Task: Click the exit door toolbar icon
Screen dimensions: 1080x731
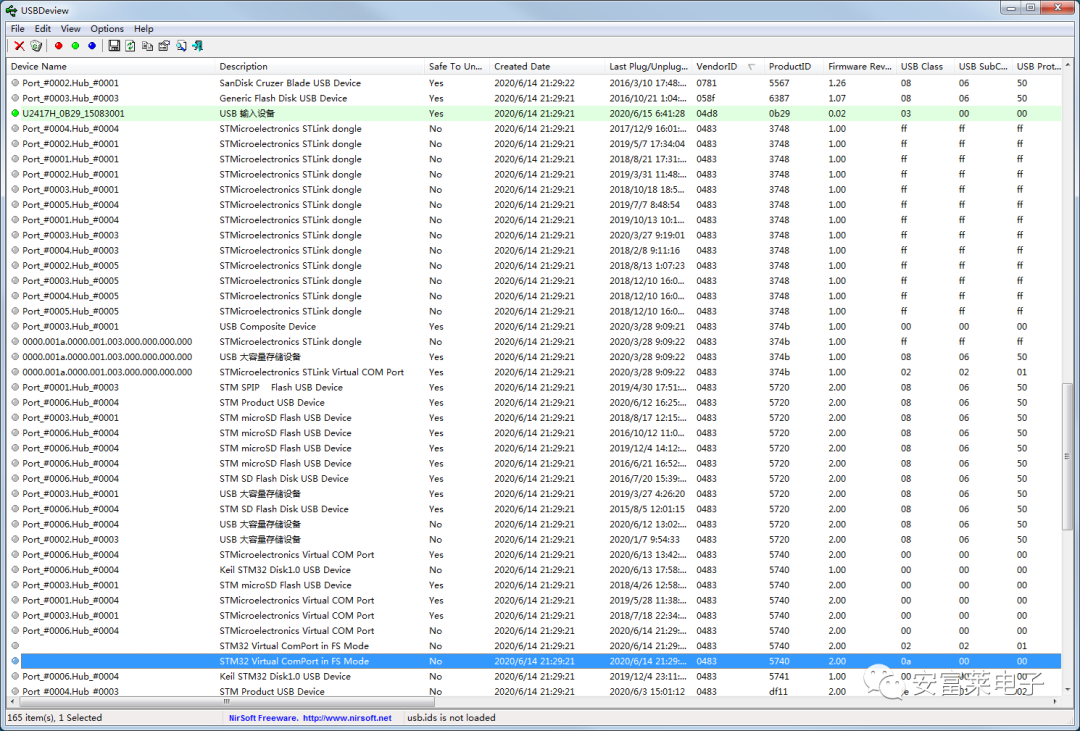Action: pyautogui.click(x=198, y=46)
